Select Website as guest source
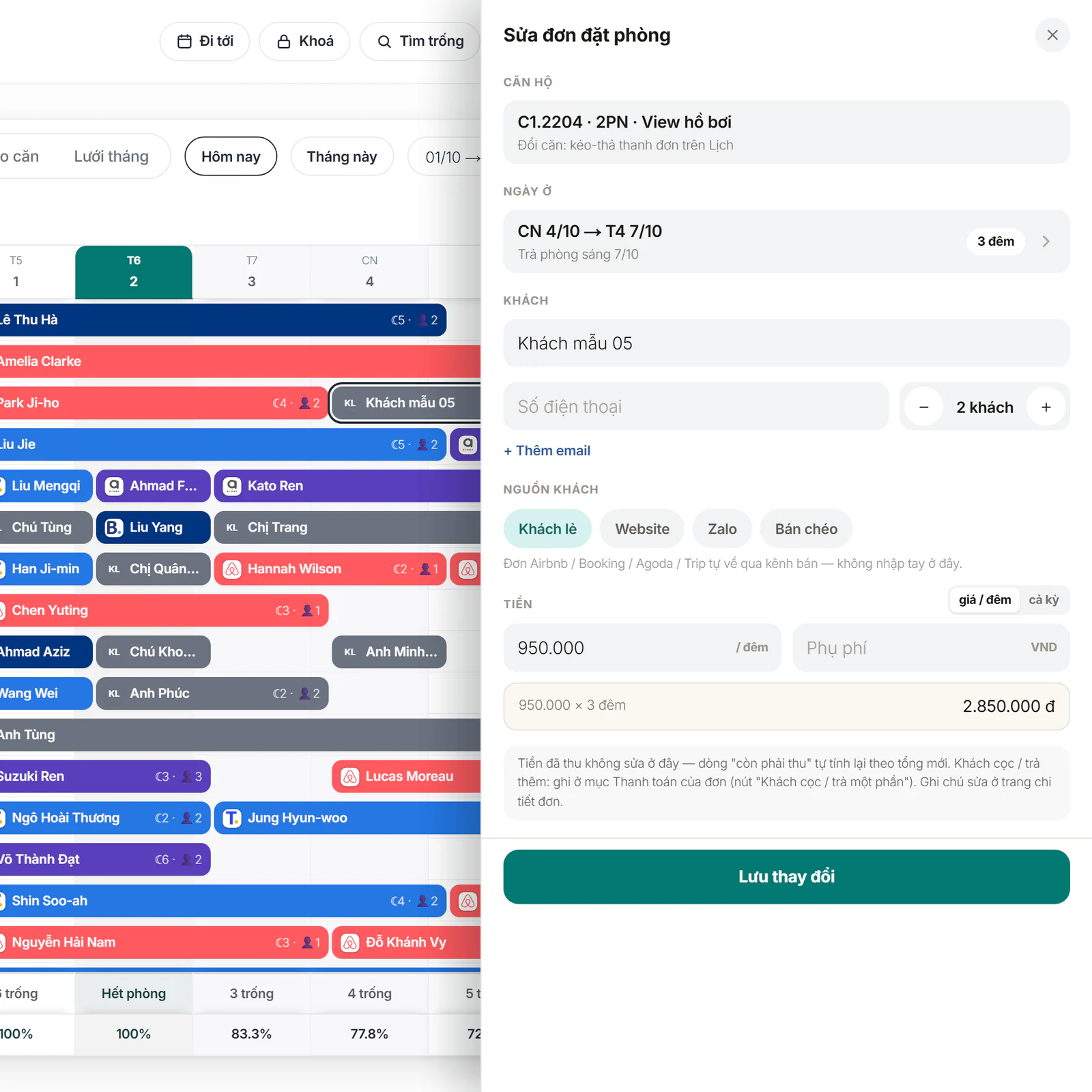This screenshot has height=1092, width=1092. click(642, 529)
